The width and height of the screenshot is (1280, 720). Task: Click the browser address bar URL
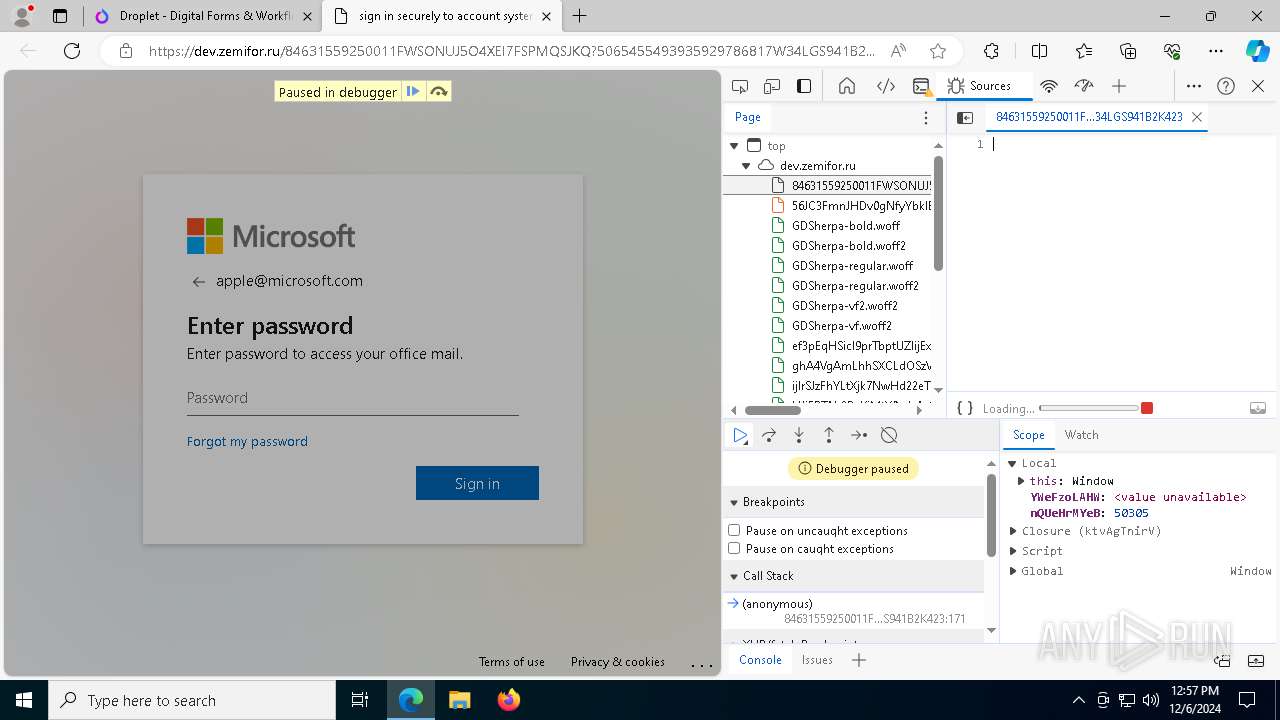click(x=512, y=51)
